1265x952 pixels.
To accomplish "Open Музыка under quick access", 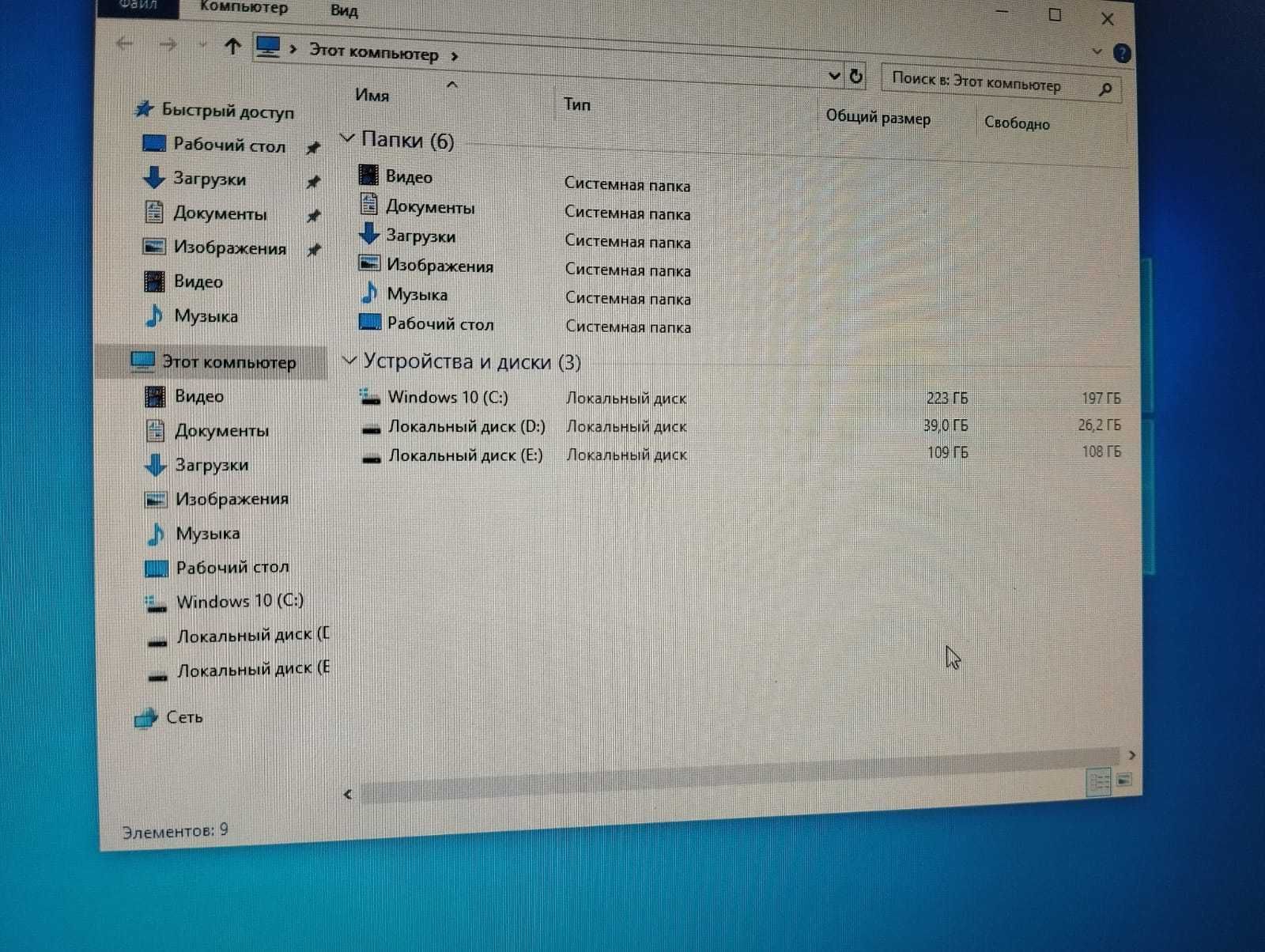I will pyautogui.click(x=206, y=316).
